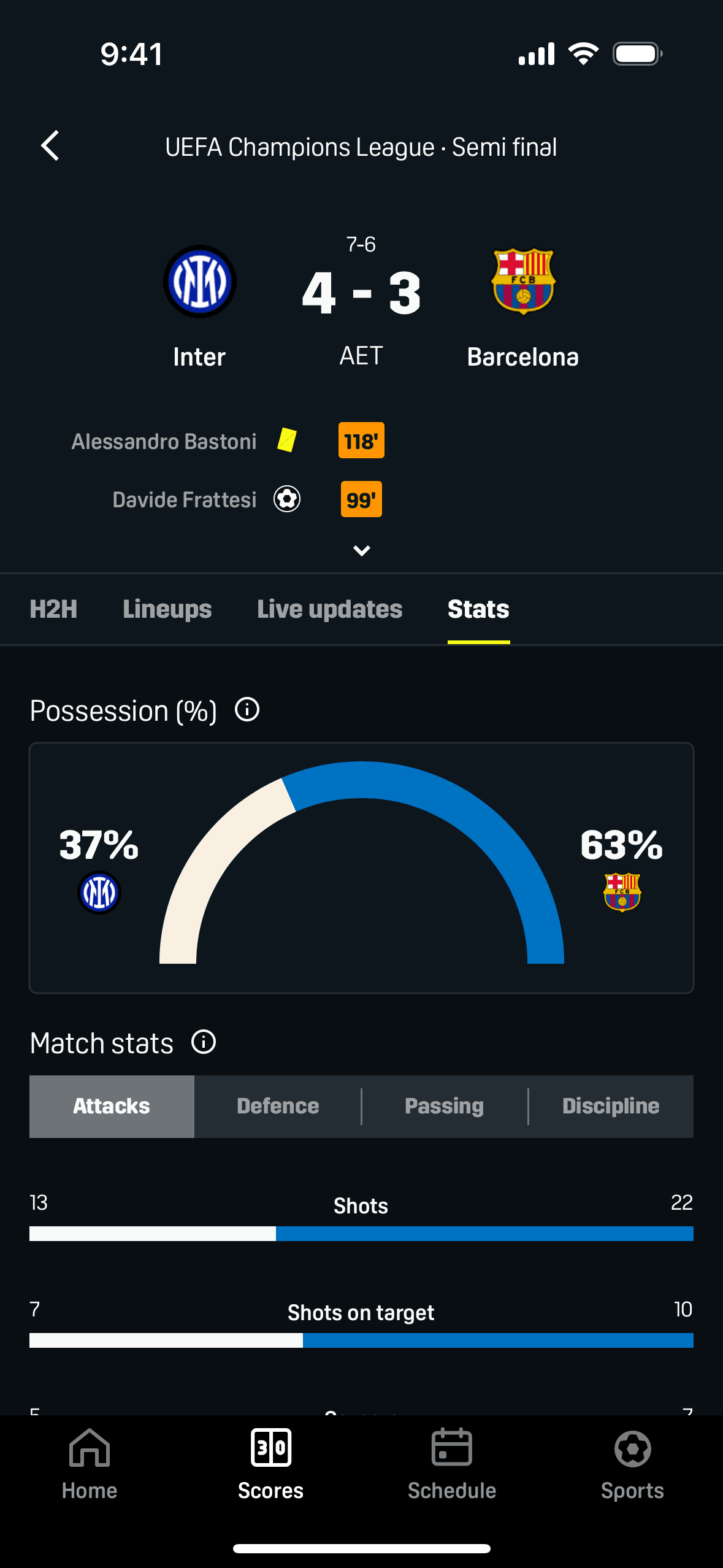Tap the back arrow icon
This screenshot has height=1568, width=723.
pos(50,146)
